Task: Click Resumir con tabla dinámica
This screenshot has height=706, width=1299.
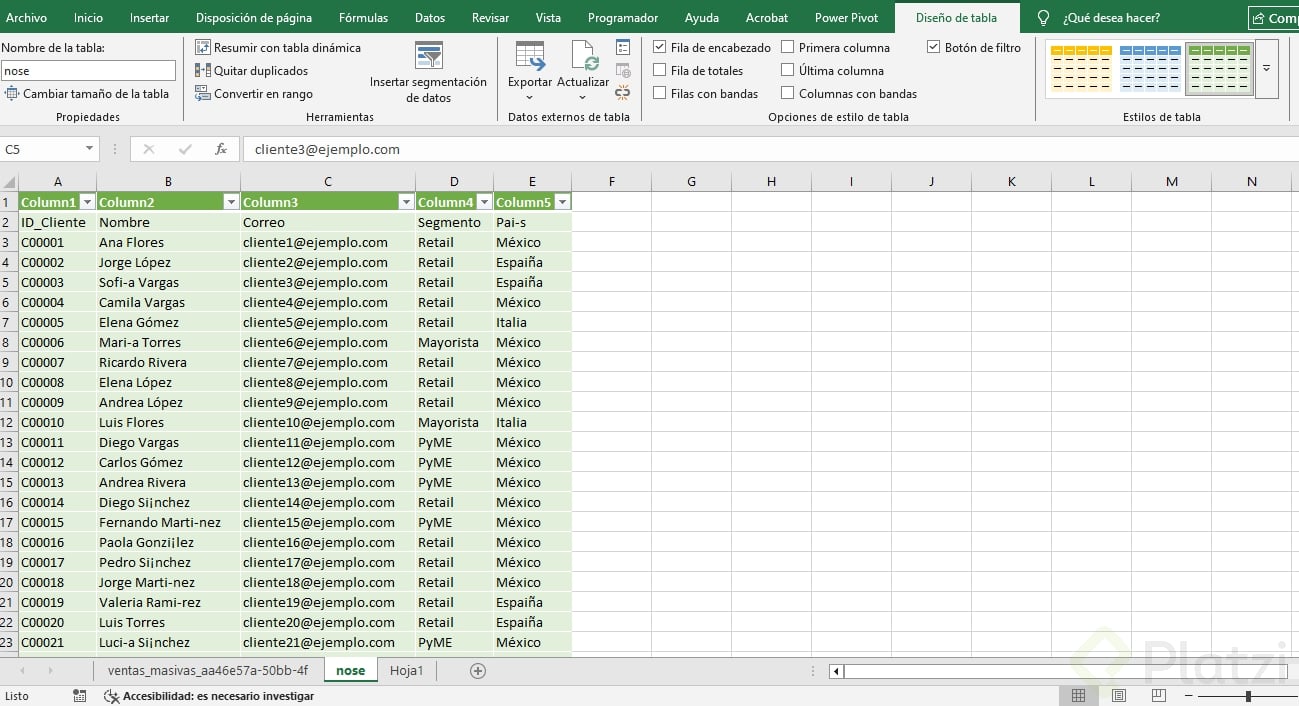Action: pyautogui.click(x=278, y=48)
